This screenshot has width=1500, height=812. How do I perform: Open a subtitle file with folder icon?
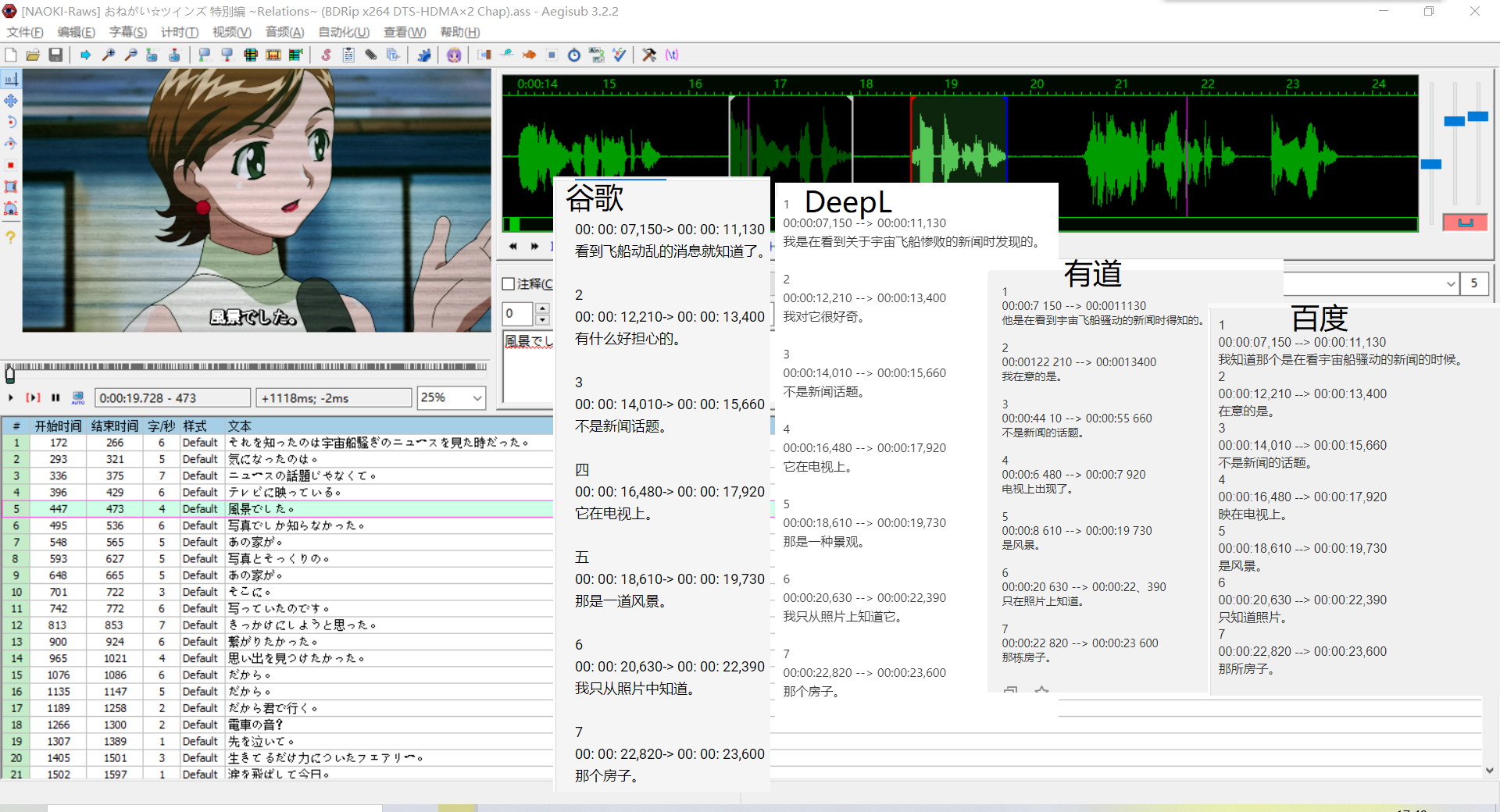tap(33, 55)
